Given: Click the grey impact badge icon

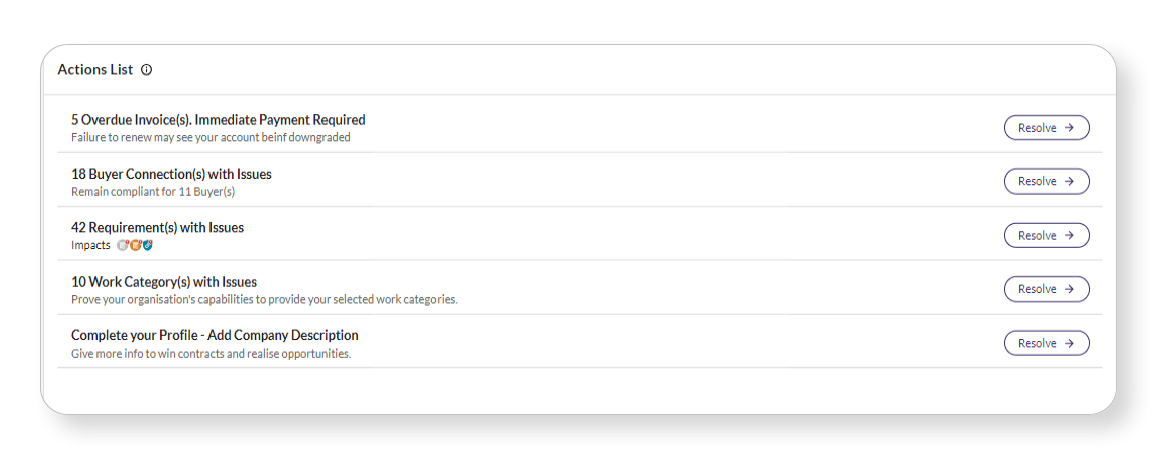Looking at the screenshot, I should (123, 245).
